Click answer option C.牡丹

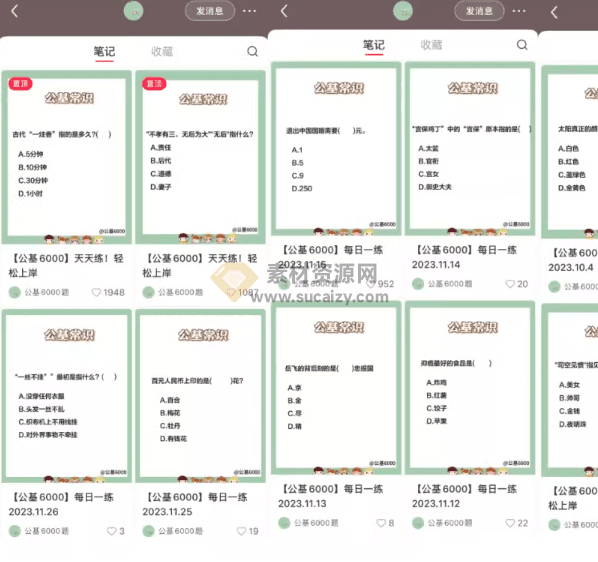[x=170, y=426]
